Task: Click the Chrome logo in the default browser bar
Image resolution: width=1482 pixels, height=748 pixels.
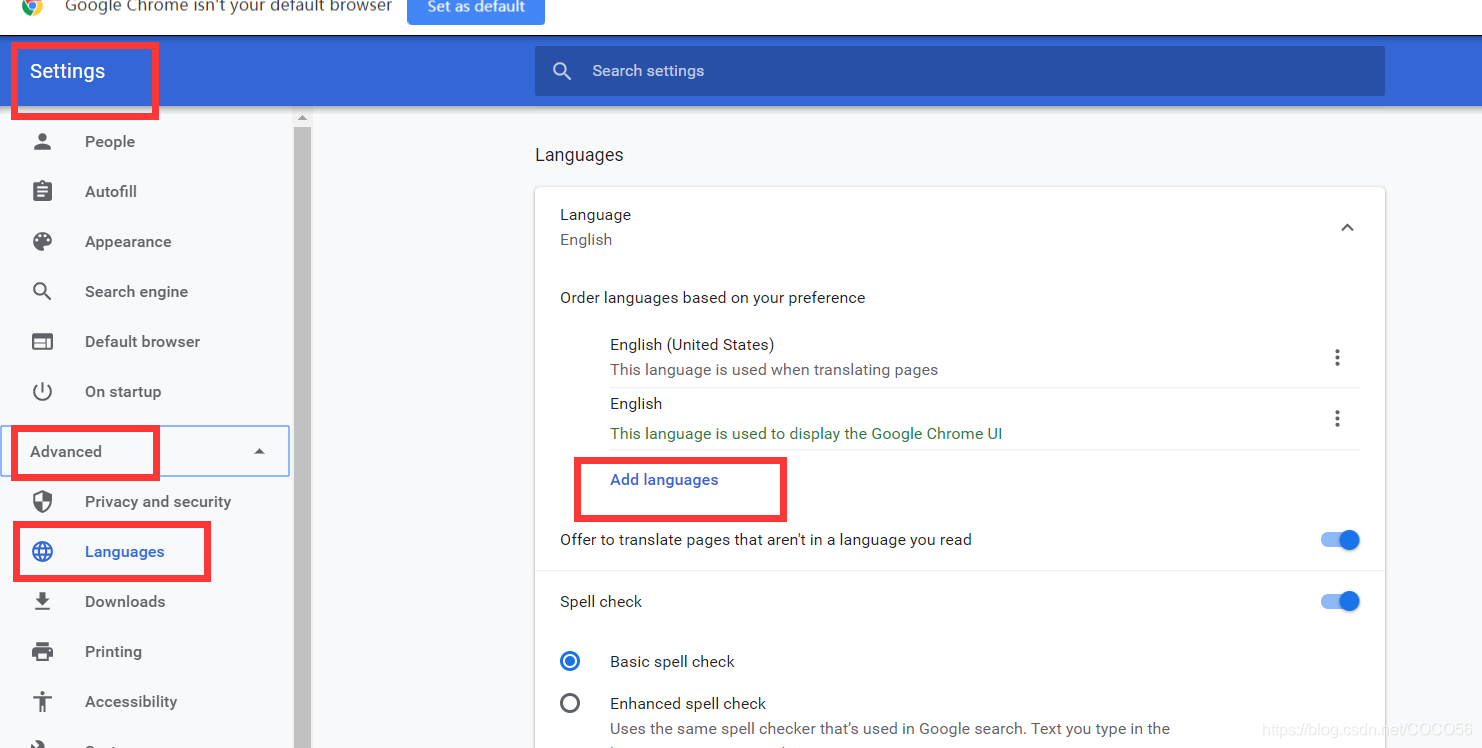Action: click(32, 6)
